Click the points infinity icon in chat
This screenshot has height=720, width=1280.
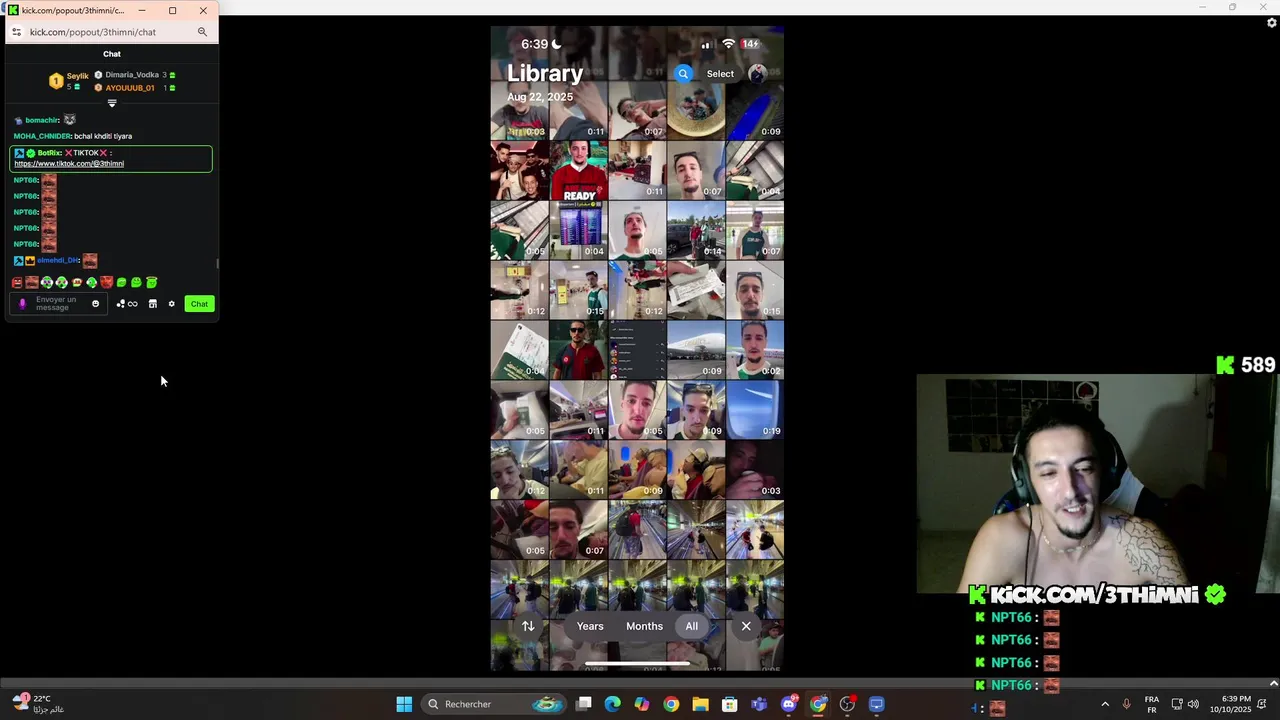[127, 304]
